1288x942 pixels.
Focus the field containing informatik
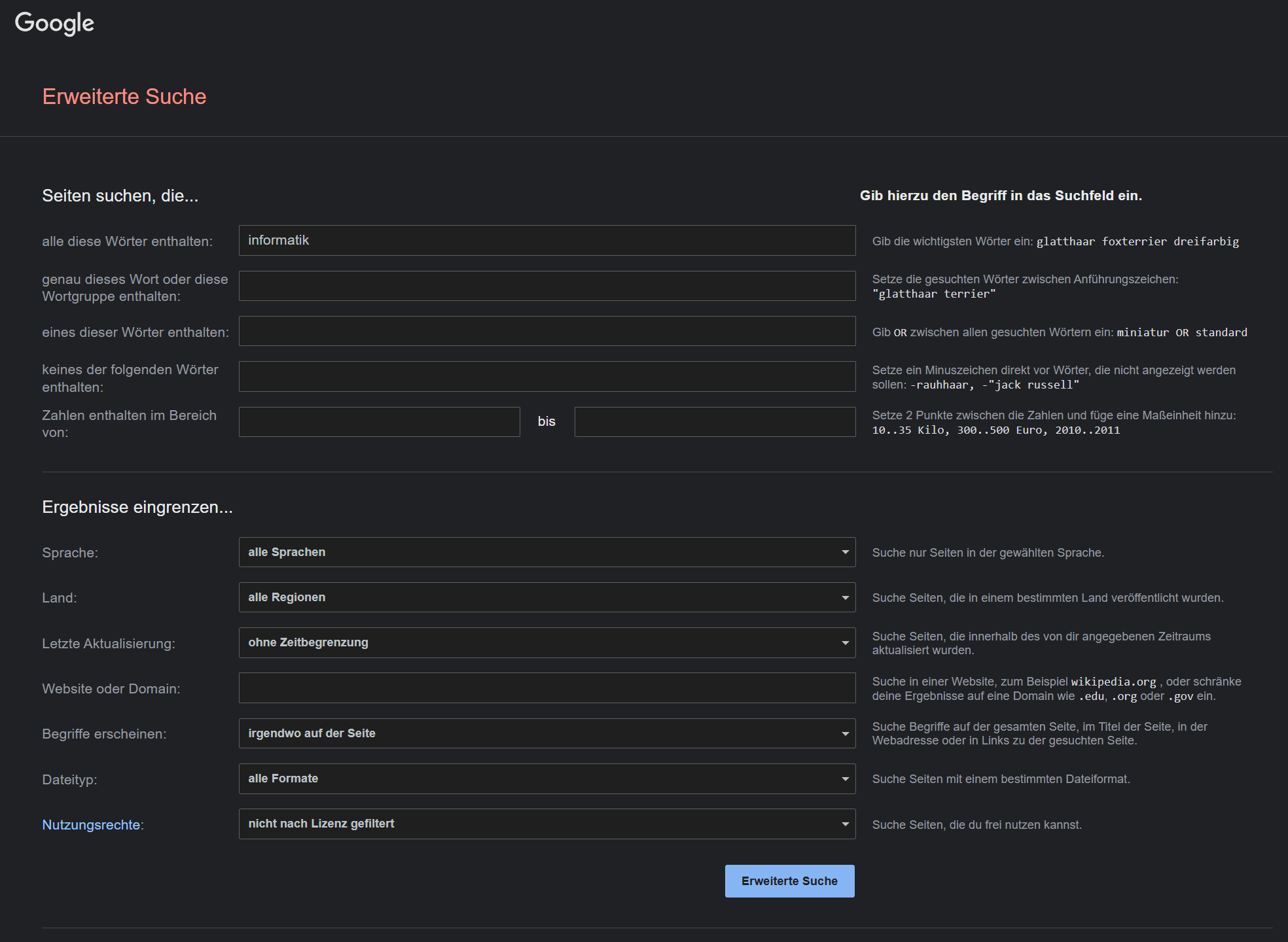[546, 240]
